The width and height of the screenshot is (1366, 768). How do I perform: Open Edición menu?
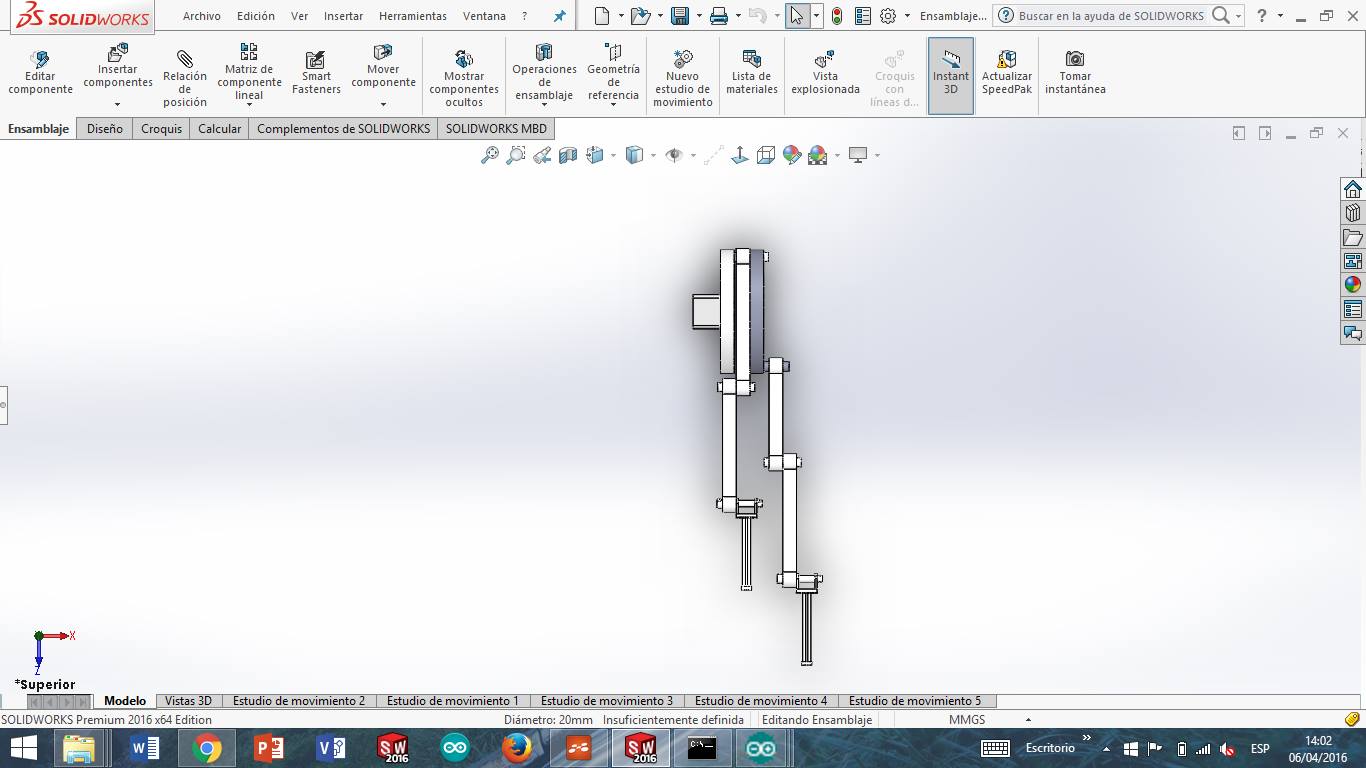pos(256,16)
